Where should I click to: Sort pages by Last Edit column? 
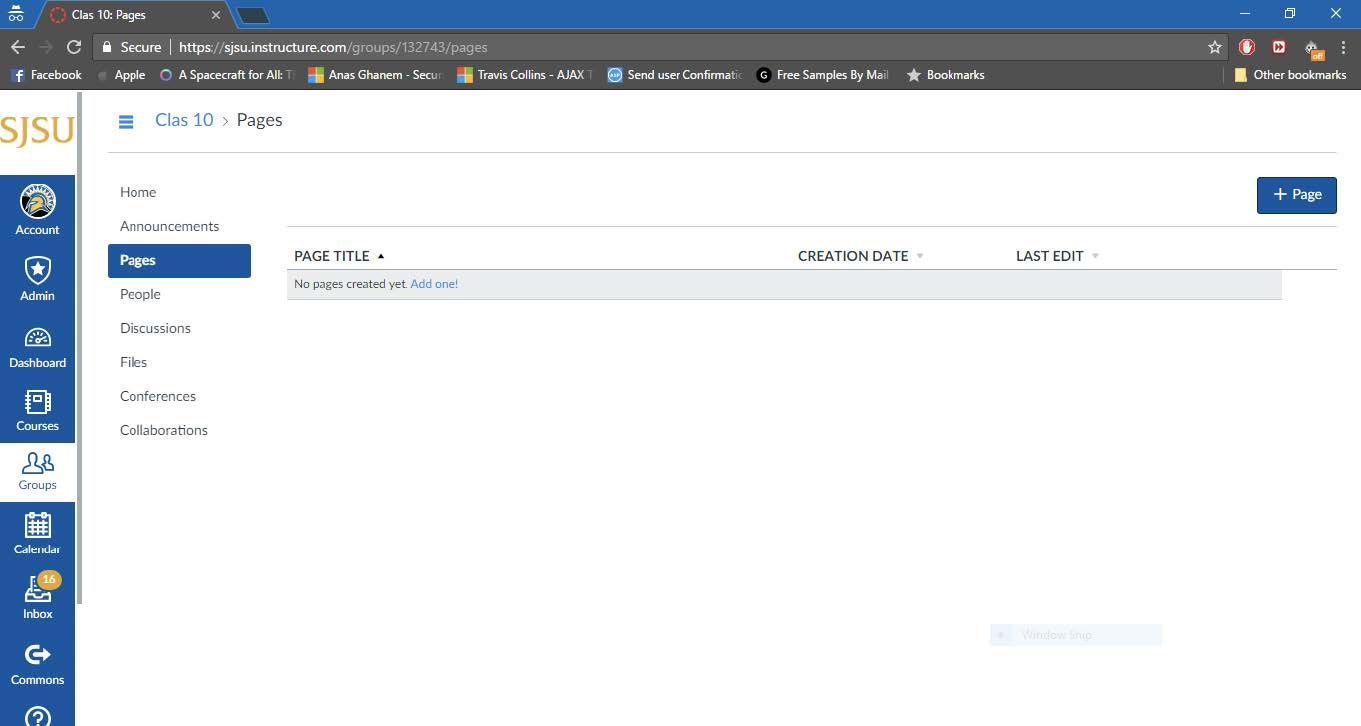tap(1049, 256)
